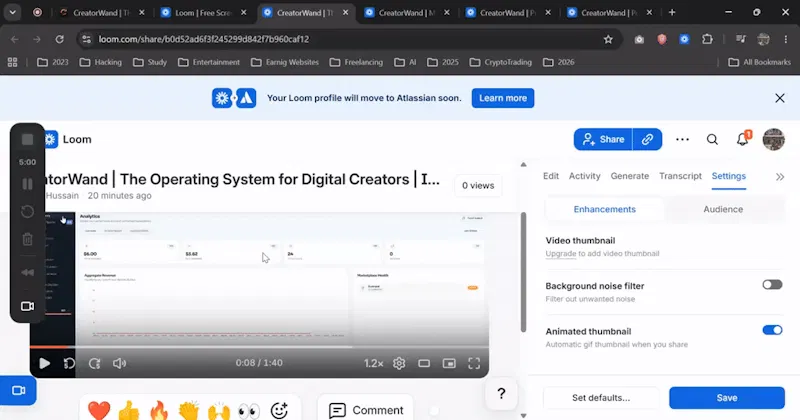React with the heart emoji
Image resolution: width=800 pixels, height=420 pixels.
click(x=99, y=410)
